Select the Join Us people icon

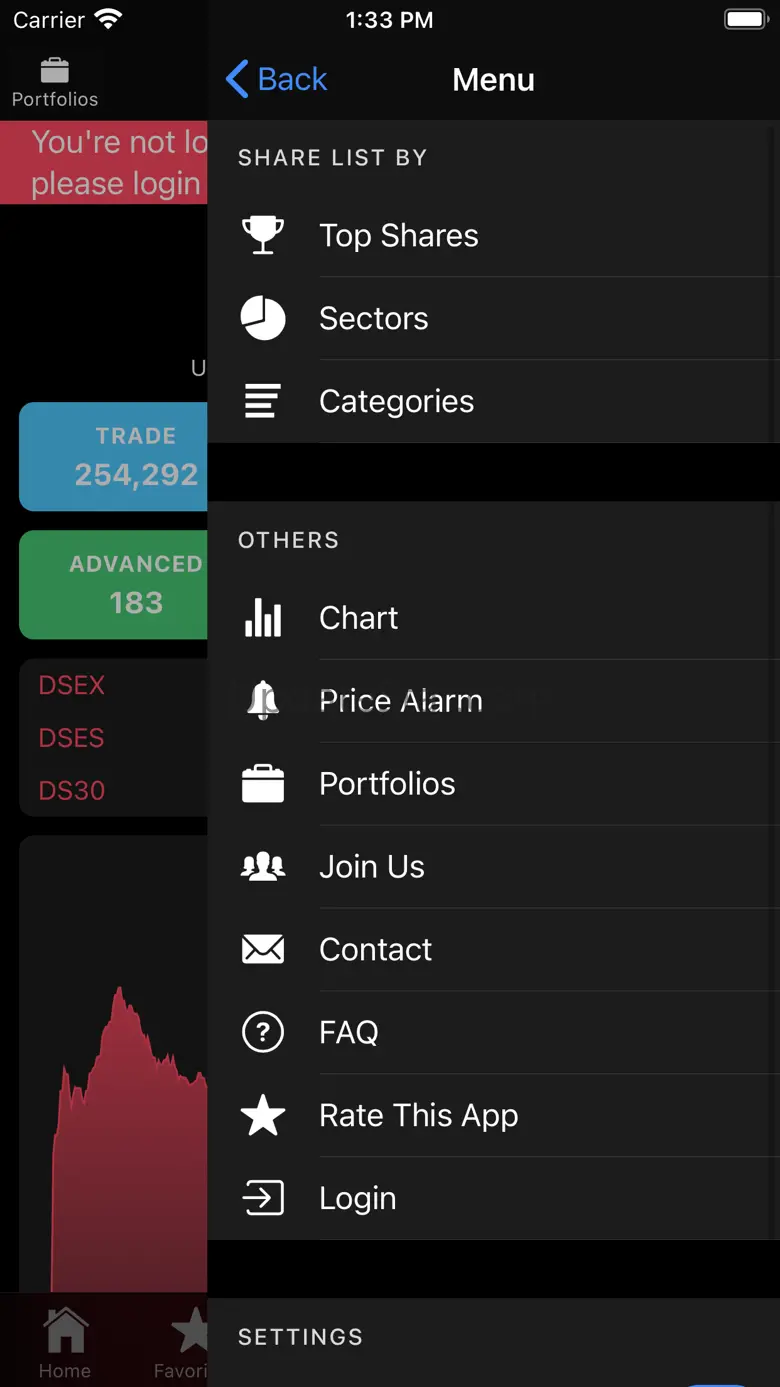pyautogui.click(x=263, y=866)
